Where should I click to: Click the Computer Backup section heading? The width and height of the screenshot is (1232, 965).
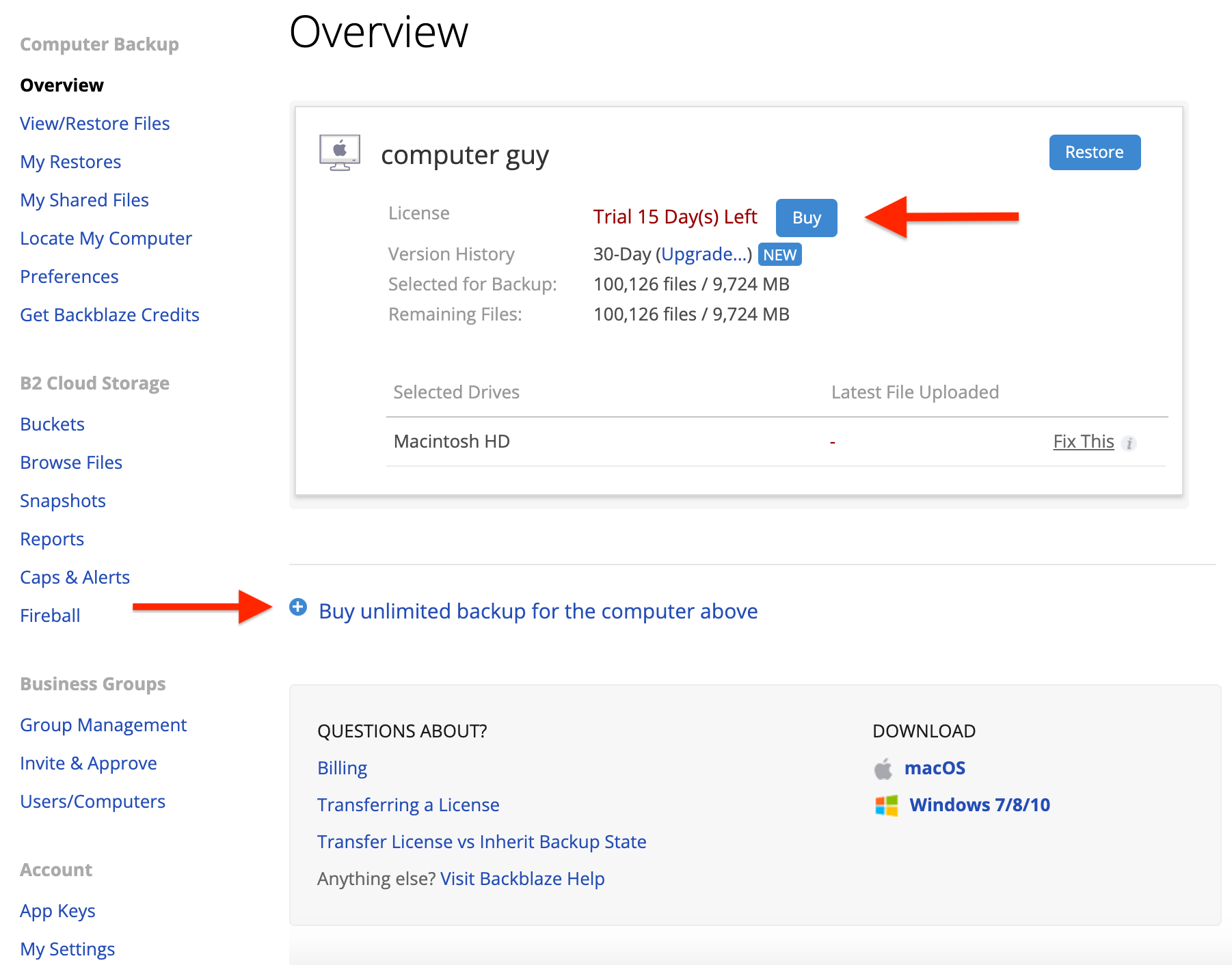pos(100,44)
